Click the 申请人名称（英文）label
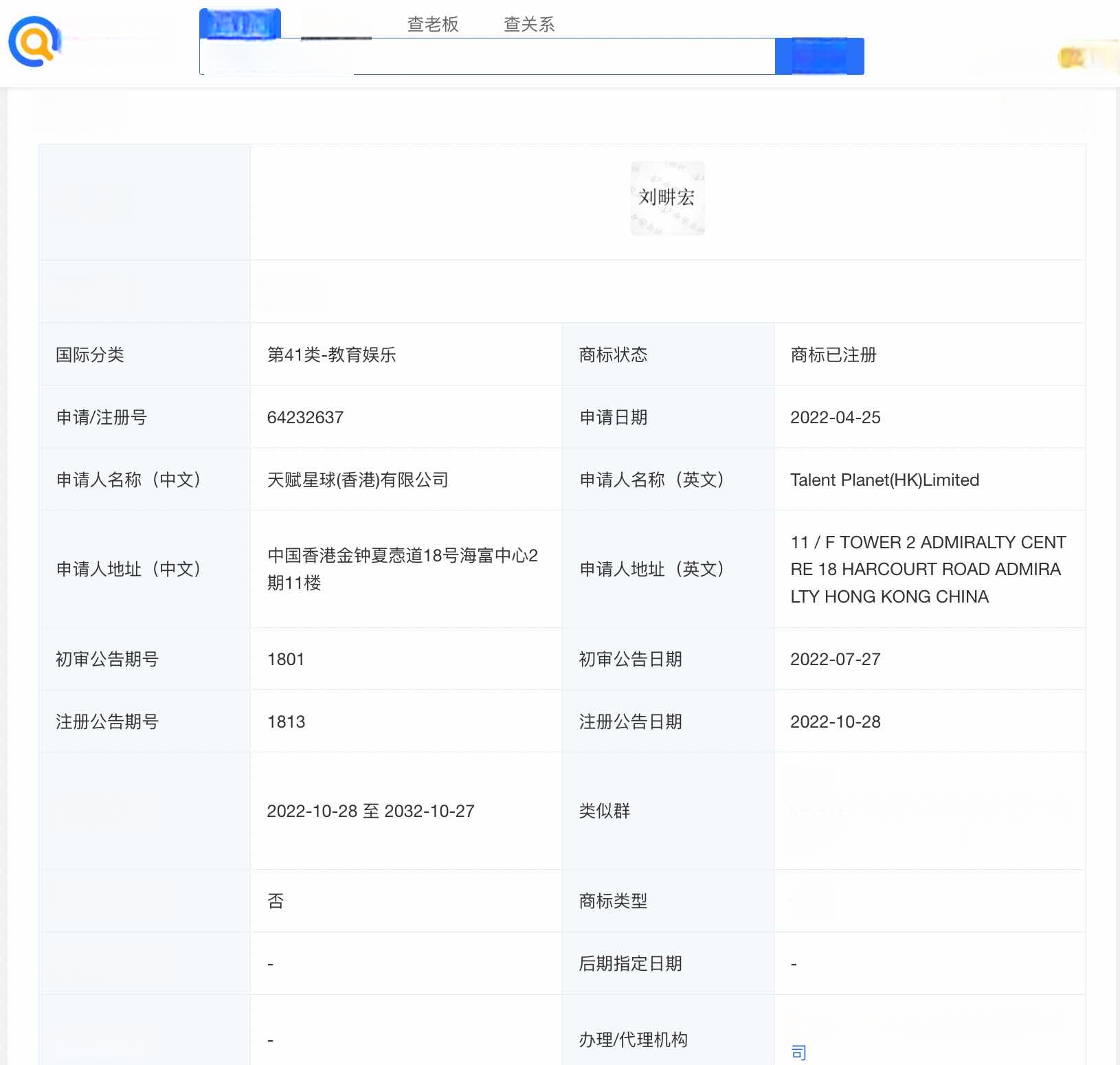Image resolution: width=1120 pixels, height=1065 pixels. 652,480
